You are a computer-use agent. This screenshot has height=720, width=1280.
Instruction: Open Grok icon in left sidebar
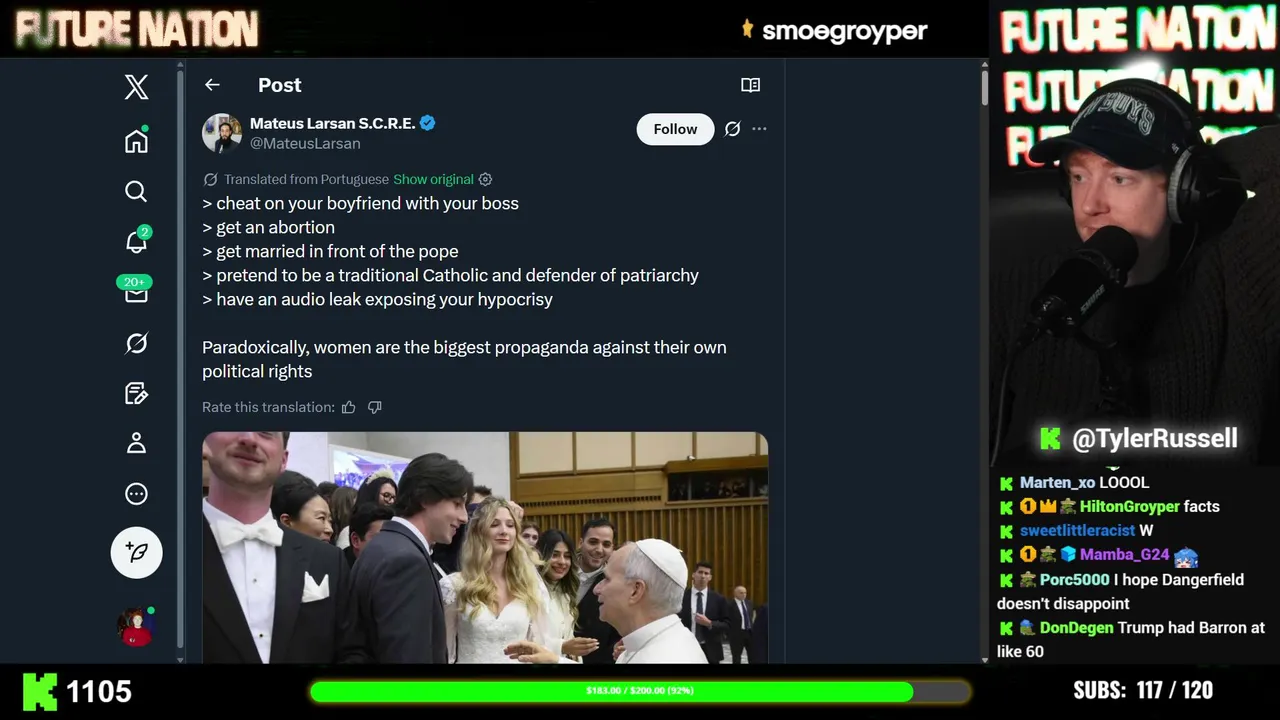137,343
